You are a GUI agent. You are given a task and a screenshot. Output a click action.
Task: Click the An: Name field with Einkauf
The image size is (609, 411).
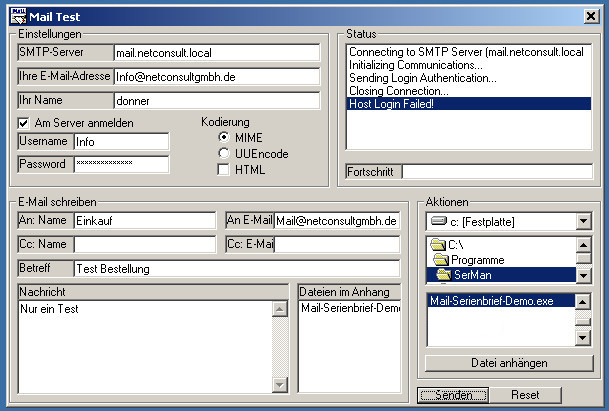pos(144,221)
